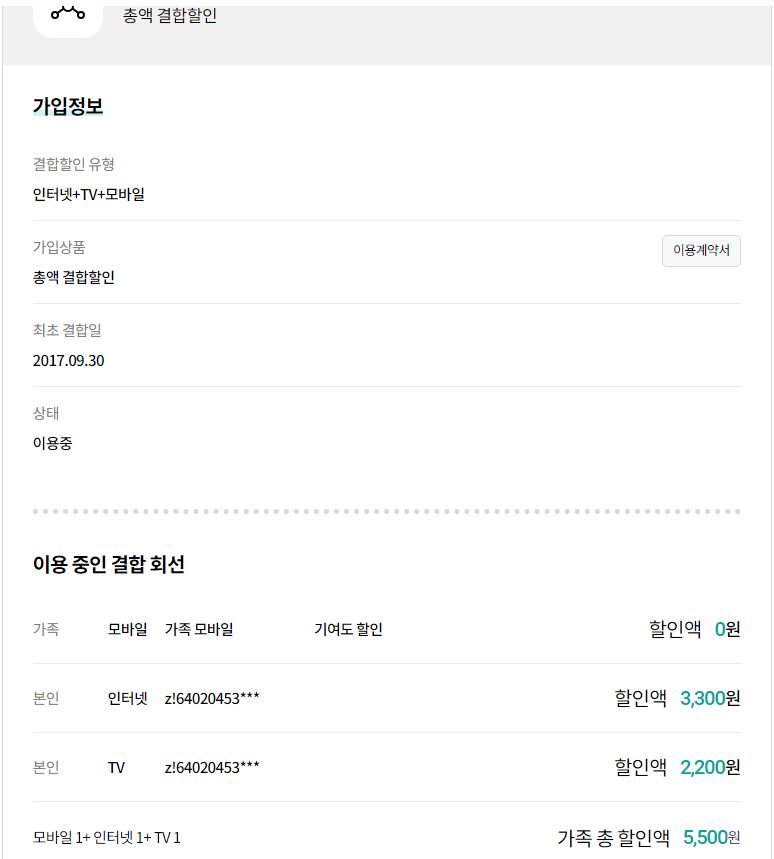Click the 가입정보 section heading
774x859 pixels.
68,106
